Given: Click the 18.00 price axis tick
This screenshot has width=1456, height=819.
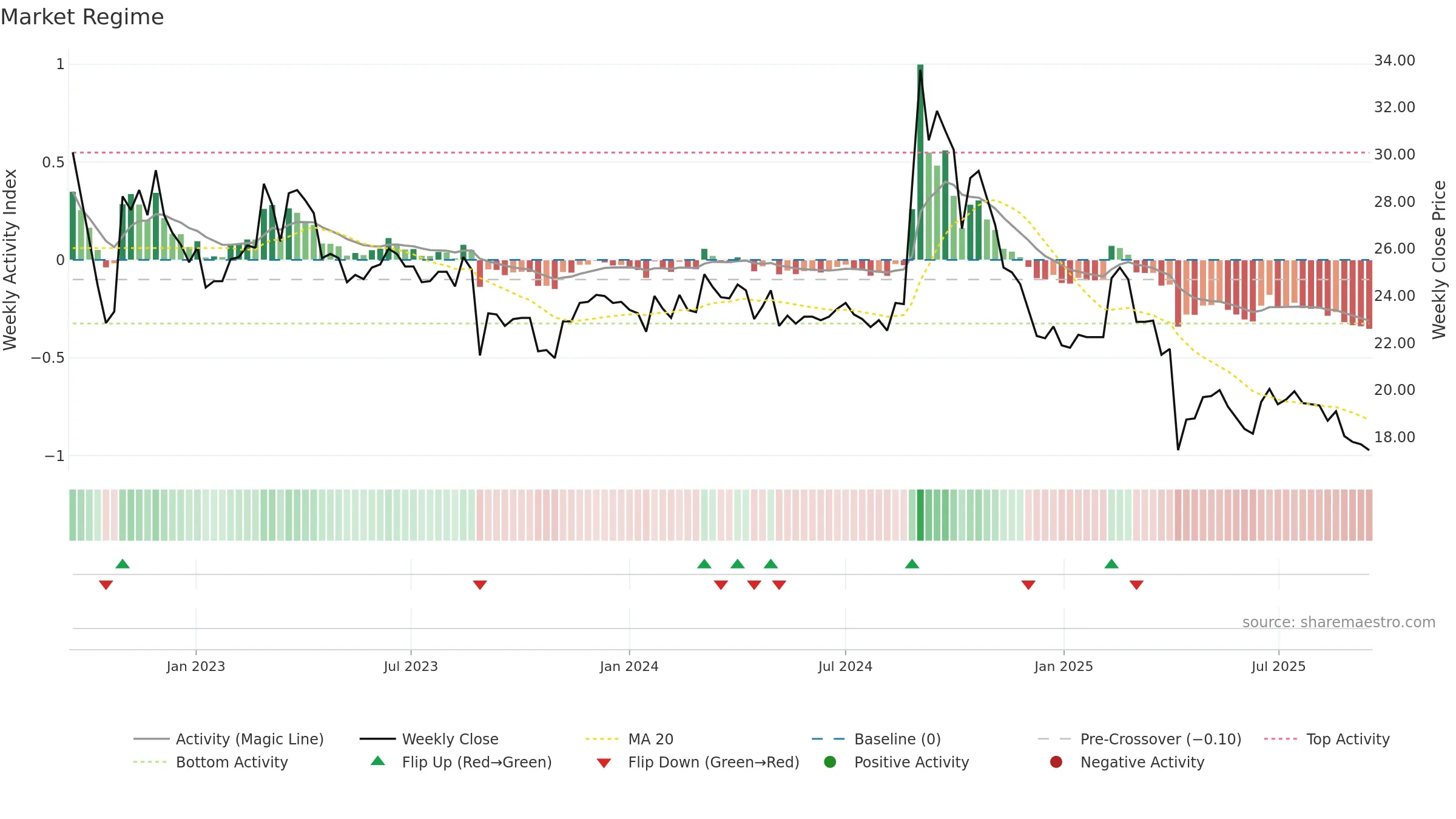Looking at the screenshot, I should coord(1394,437).
